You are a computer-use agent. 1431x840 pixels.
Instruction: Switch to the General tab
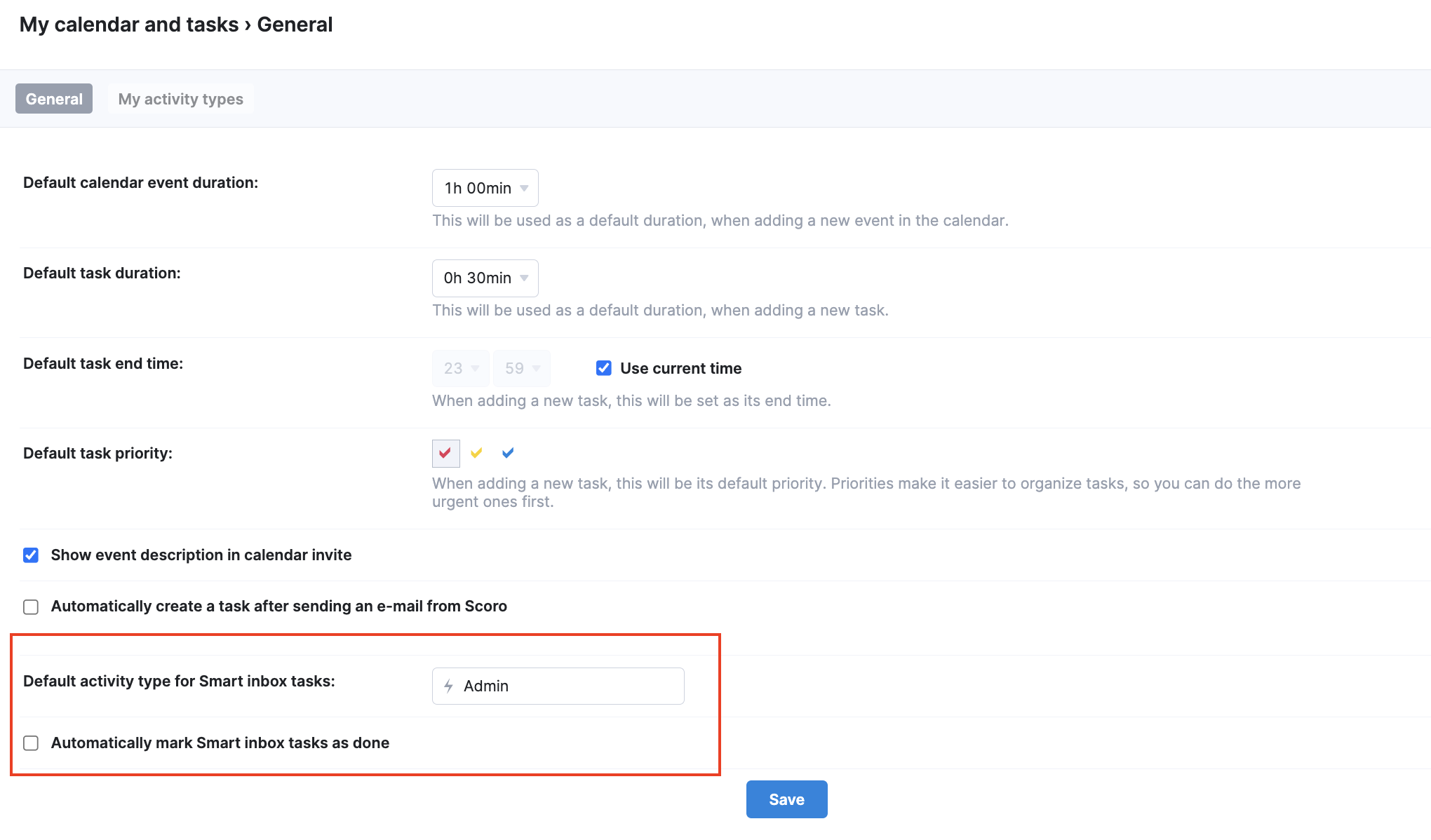54,99
